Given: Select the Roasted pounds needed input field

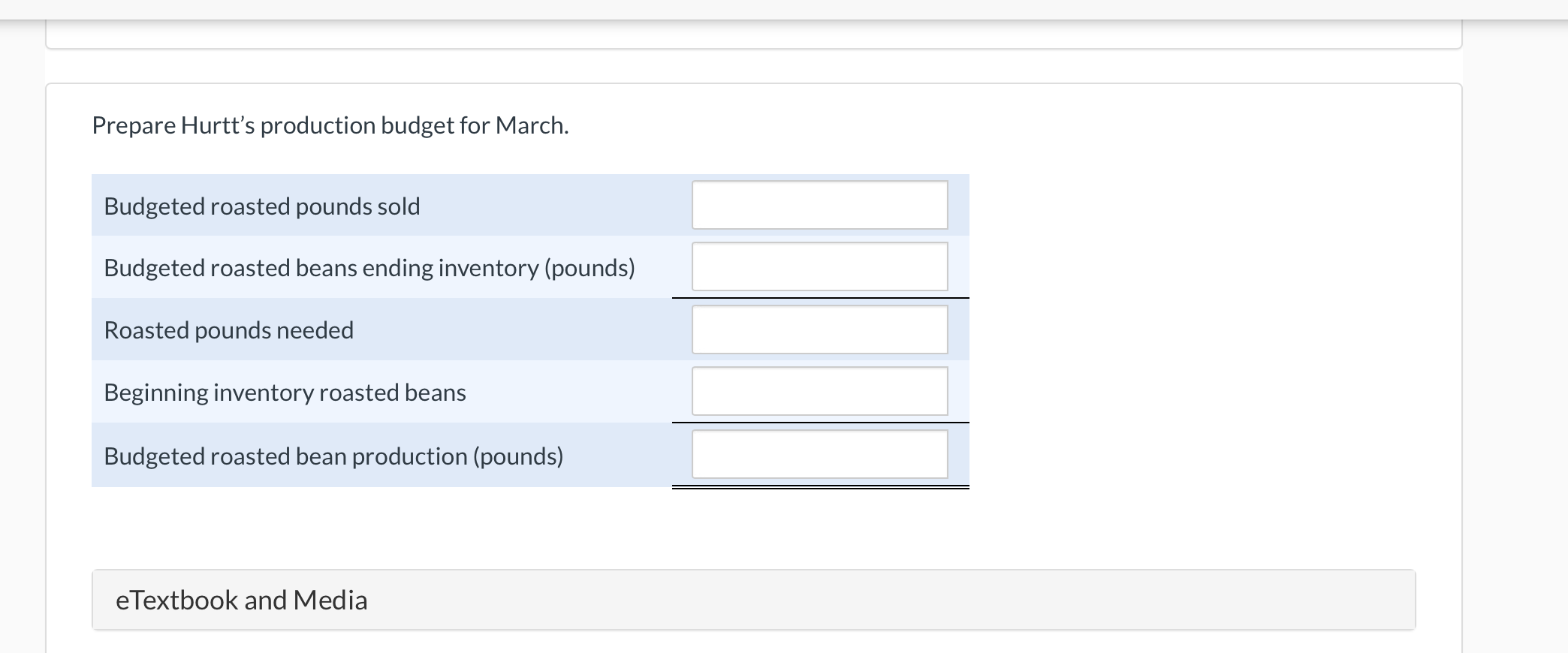Looking at the screenshot, I should (819, 330).
